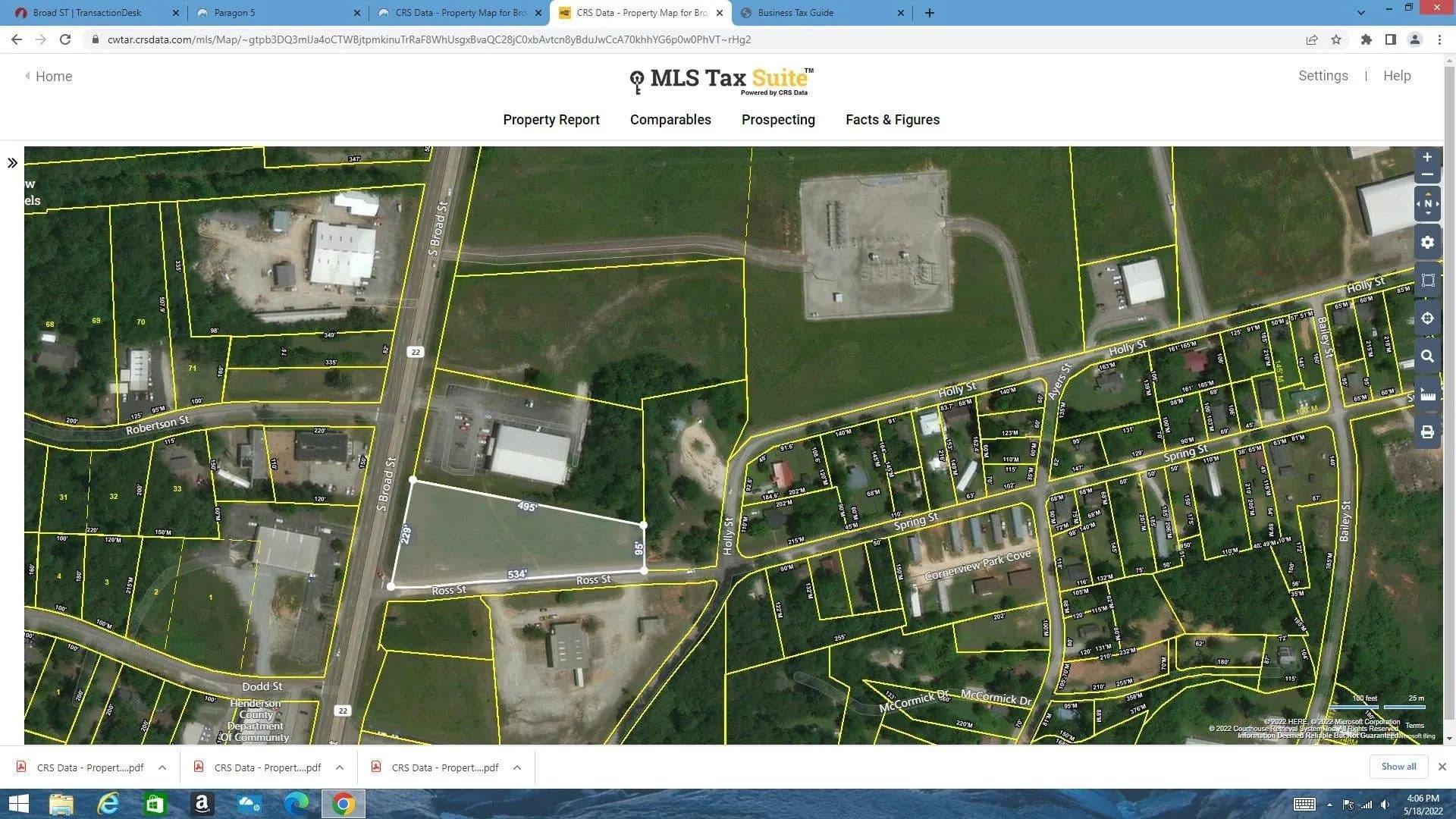Go back to Home link
1456x819 pixels.
pyautogui.click(x=53, y=77)
